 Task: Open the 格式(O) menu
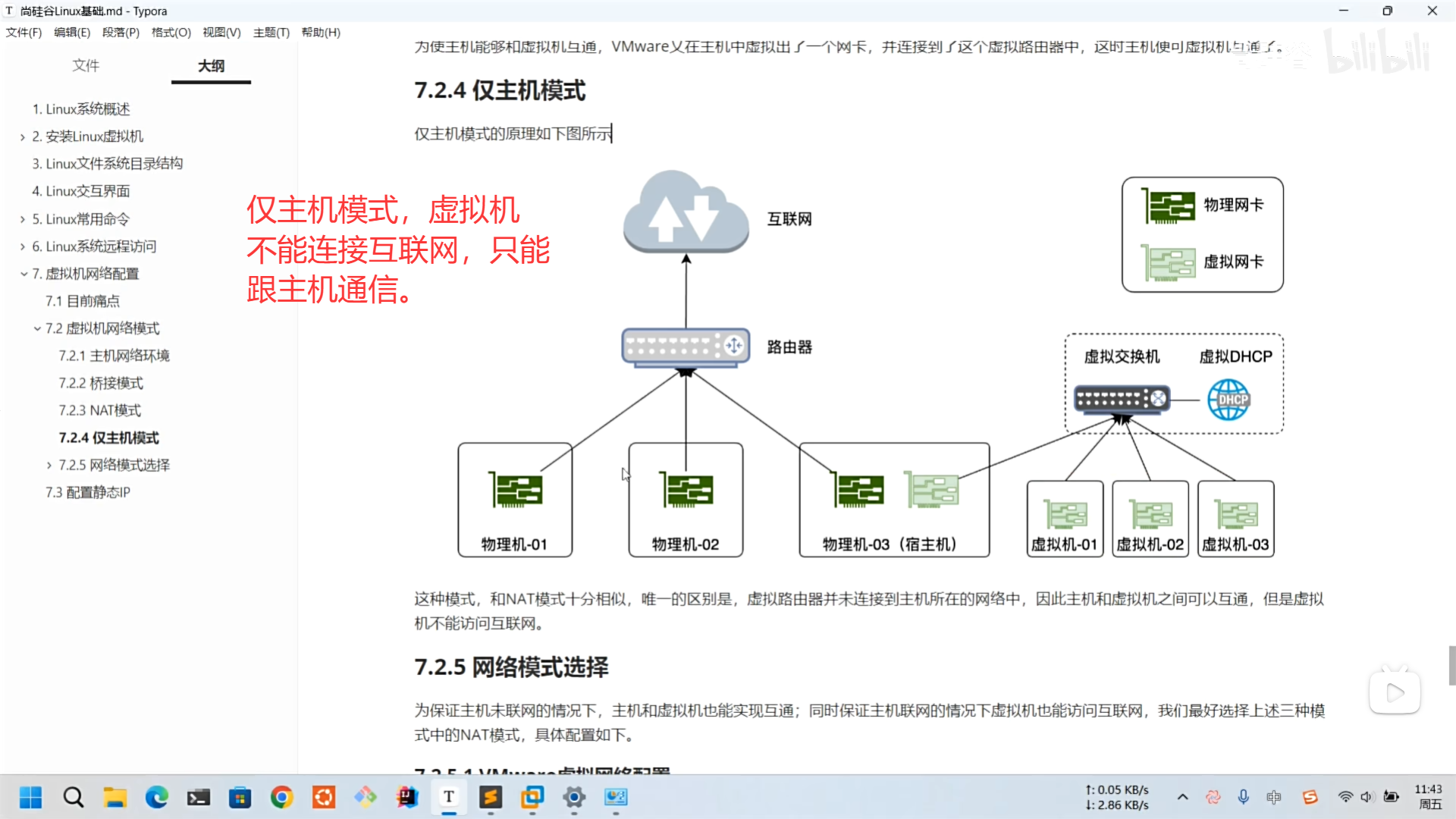(x=171, y=33)
